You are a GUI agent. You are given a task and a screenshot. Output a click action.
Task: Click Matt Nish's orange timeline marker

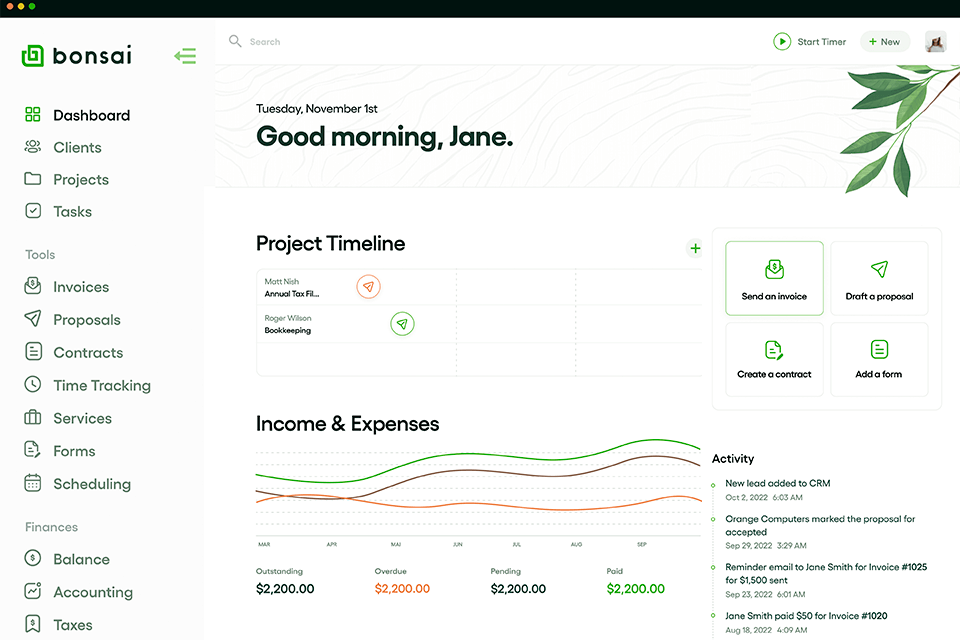368,287
